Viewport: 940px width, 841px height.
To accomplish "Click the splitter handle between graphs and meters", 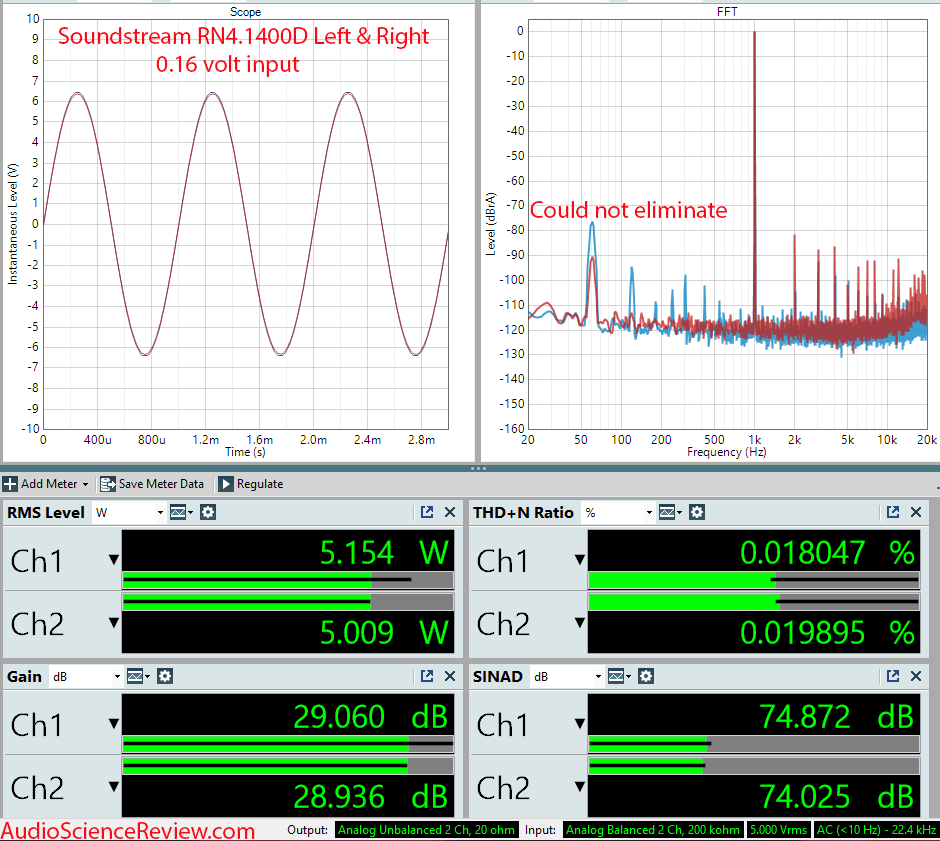I will (478, 468).
